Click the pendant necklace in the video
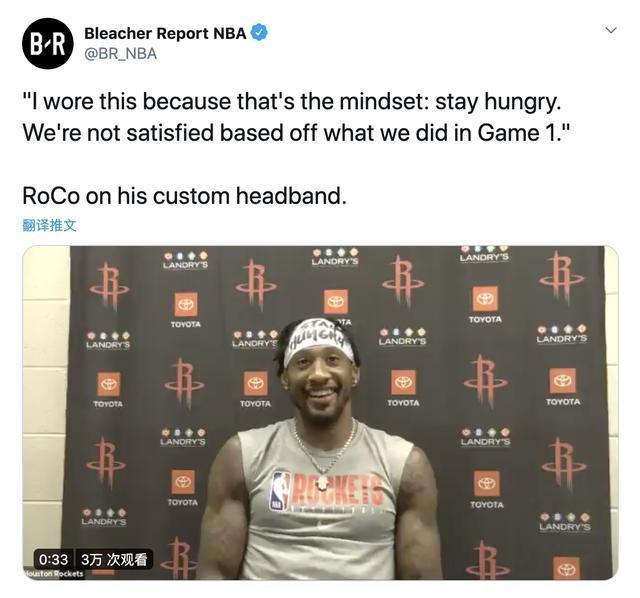Image resolution: width=640 pixels, height=598 pixels. pos(322,483)
